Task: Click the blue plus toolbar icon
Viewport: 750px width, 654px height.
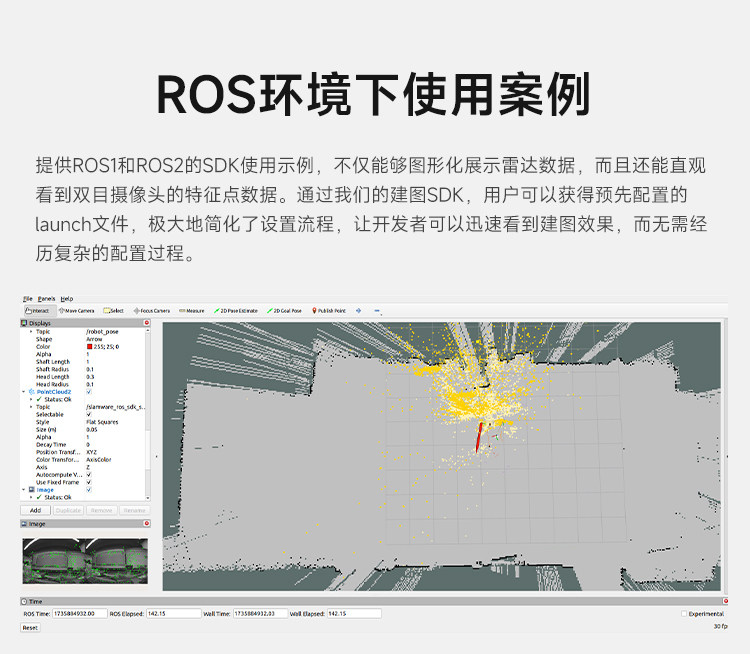Action: (x=359, y=311)
